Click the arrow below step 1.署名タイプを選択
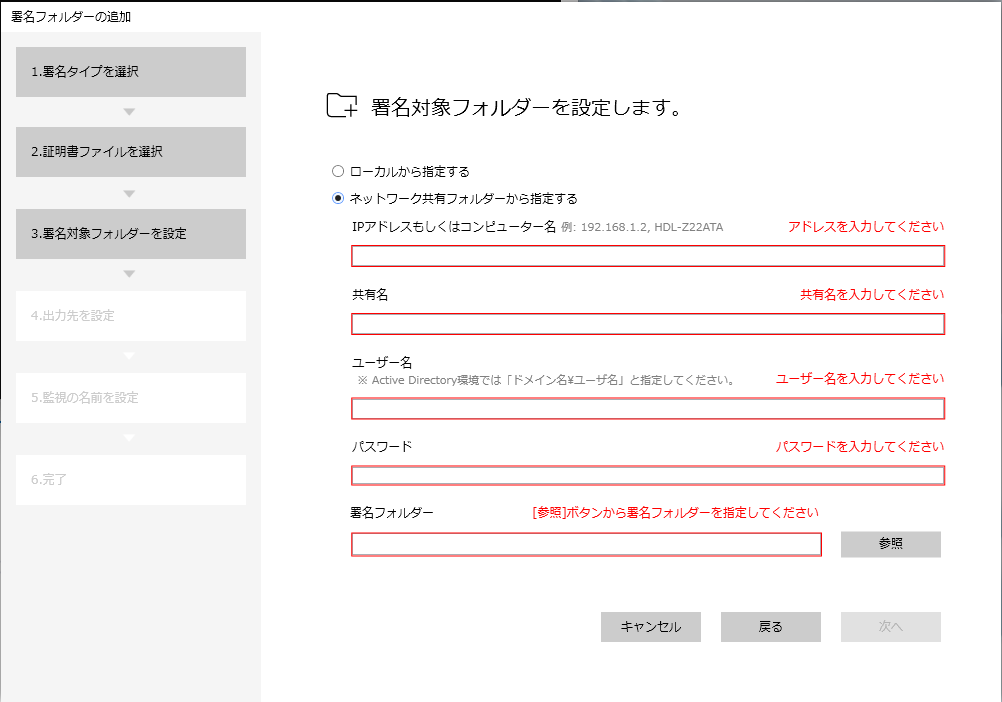This screenshot has width=1002, height=702. point(130,111)
